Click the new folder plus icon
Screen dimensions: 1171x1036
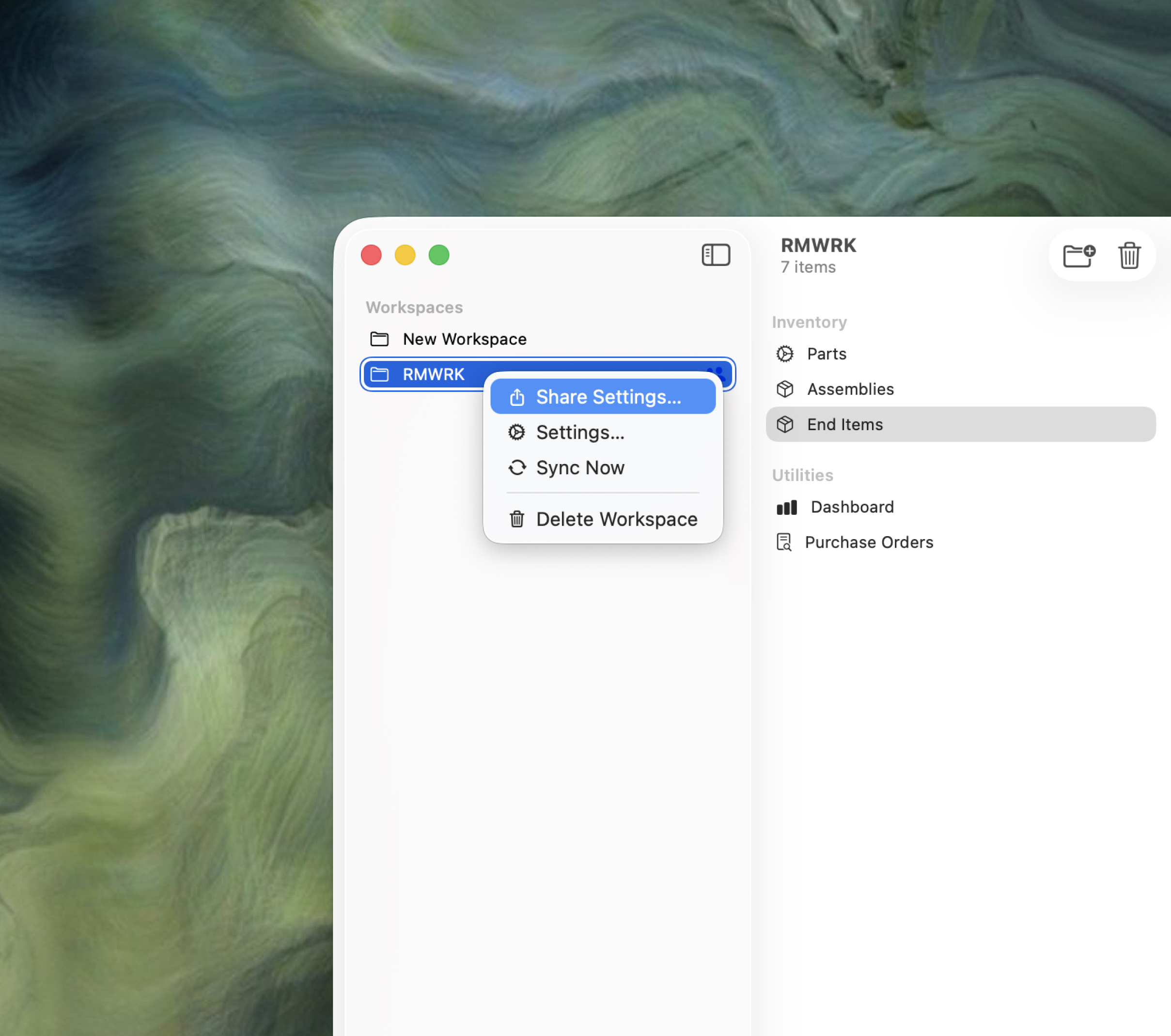[1079, 255]
